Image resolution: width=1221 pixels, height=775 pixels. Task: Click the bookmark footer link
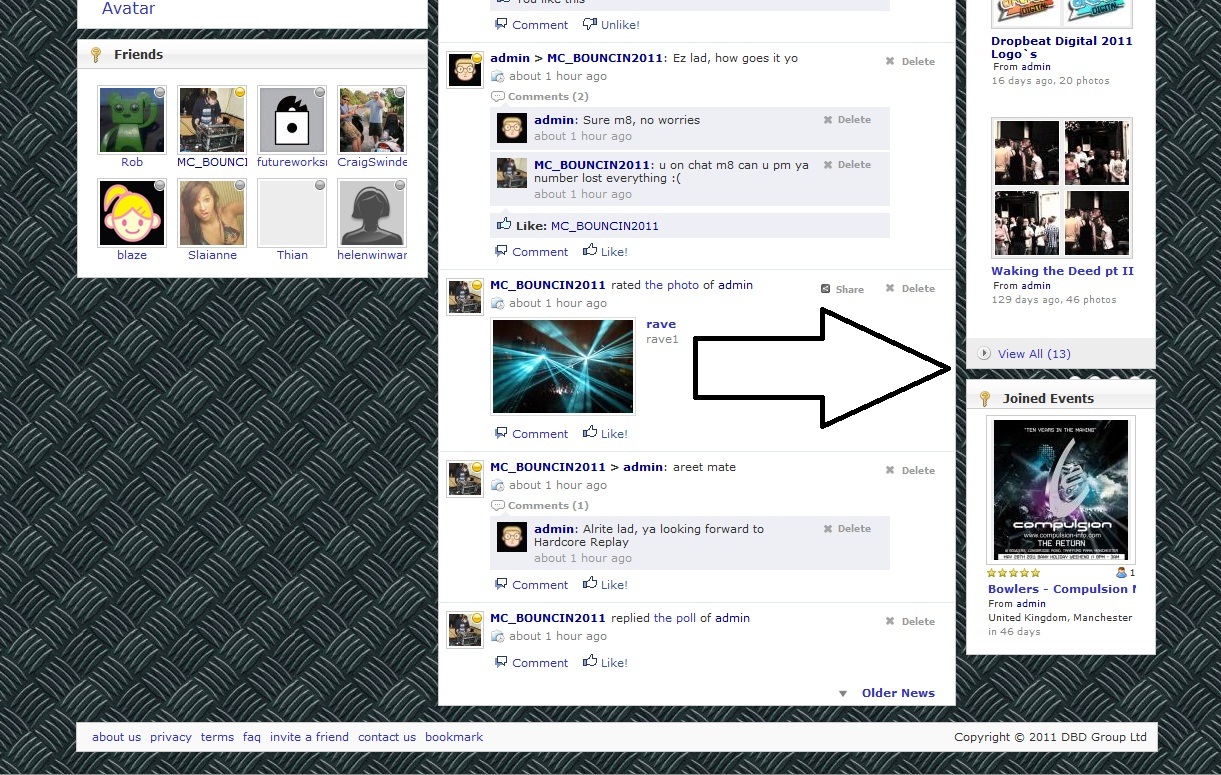click(x=454, y=737)
